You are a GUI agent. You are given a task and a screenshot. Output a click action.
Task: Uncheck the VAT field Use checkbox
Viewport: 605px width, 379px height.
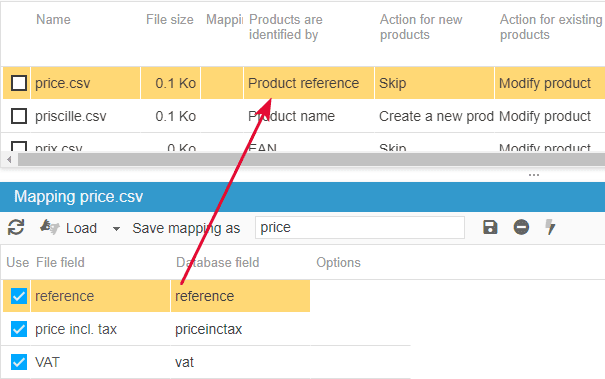click(19, 362)
